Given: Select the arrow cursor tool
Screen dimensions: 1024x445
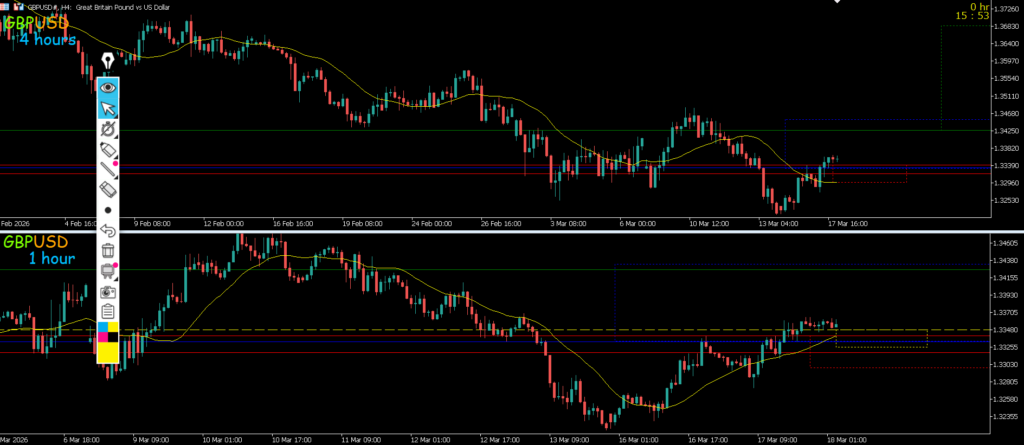Looking at the screenshot, I should (108, 108).
